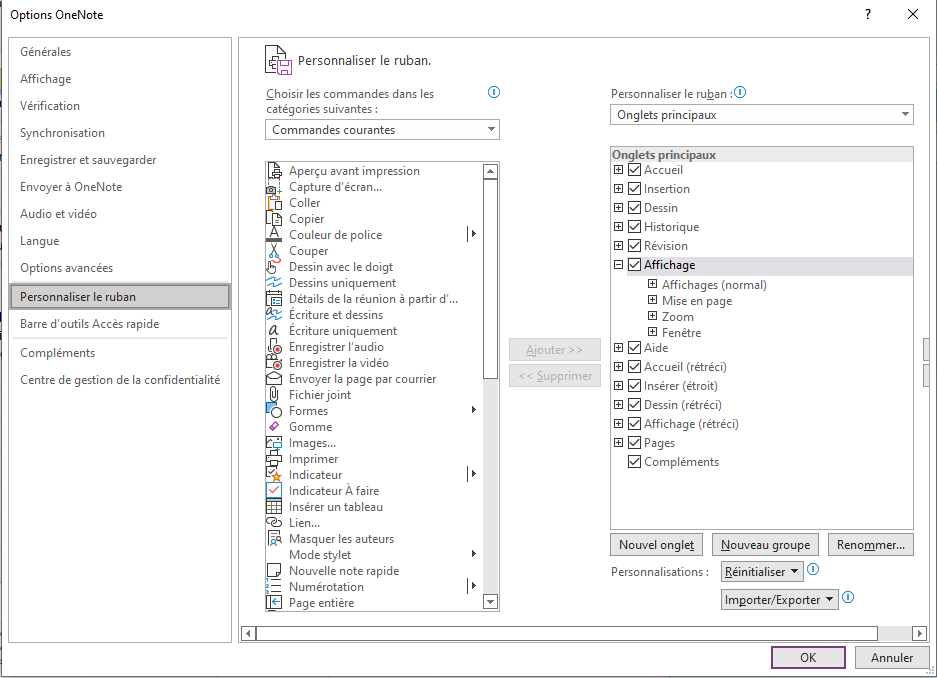Toggle the Historique tab checkbox
This screenshot has height=678, width=937.
point(635,227)
